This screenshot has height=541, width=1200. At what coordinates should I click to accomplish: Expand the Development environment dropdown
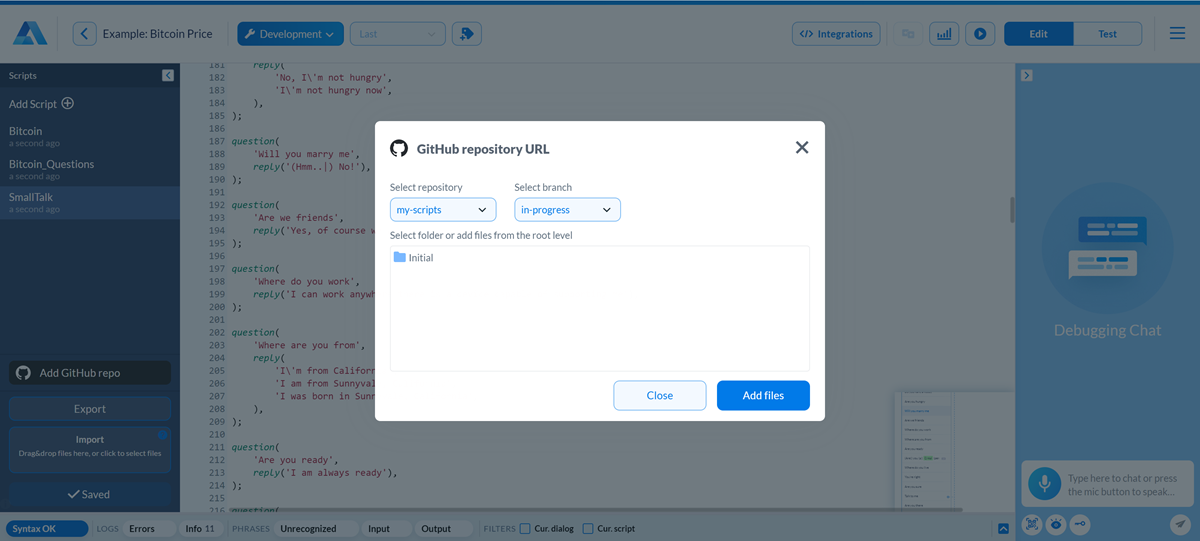coord(290,34)
